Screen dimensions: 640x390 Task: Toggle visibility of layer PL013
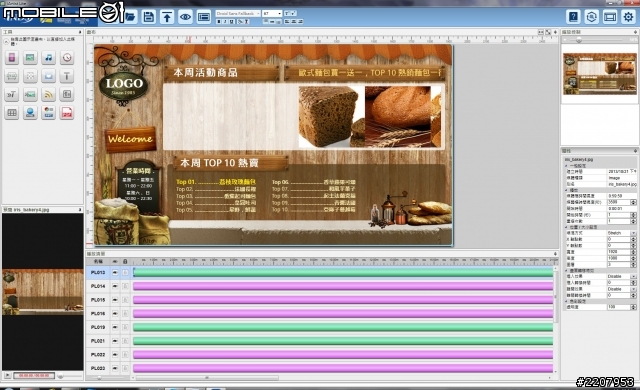click(115, 273)
